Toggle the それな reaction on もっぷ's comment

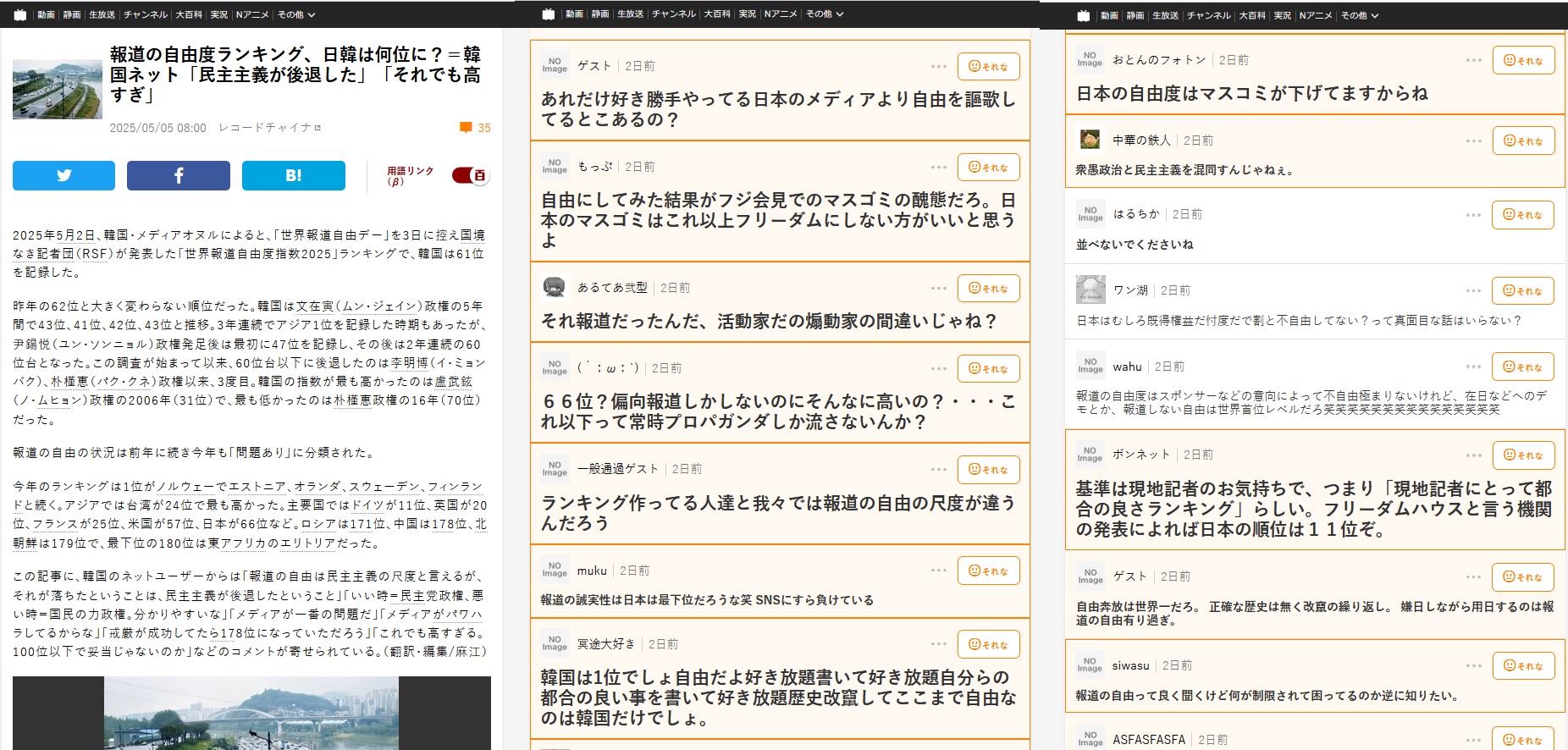(988, 168)
